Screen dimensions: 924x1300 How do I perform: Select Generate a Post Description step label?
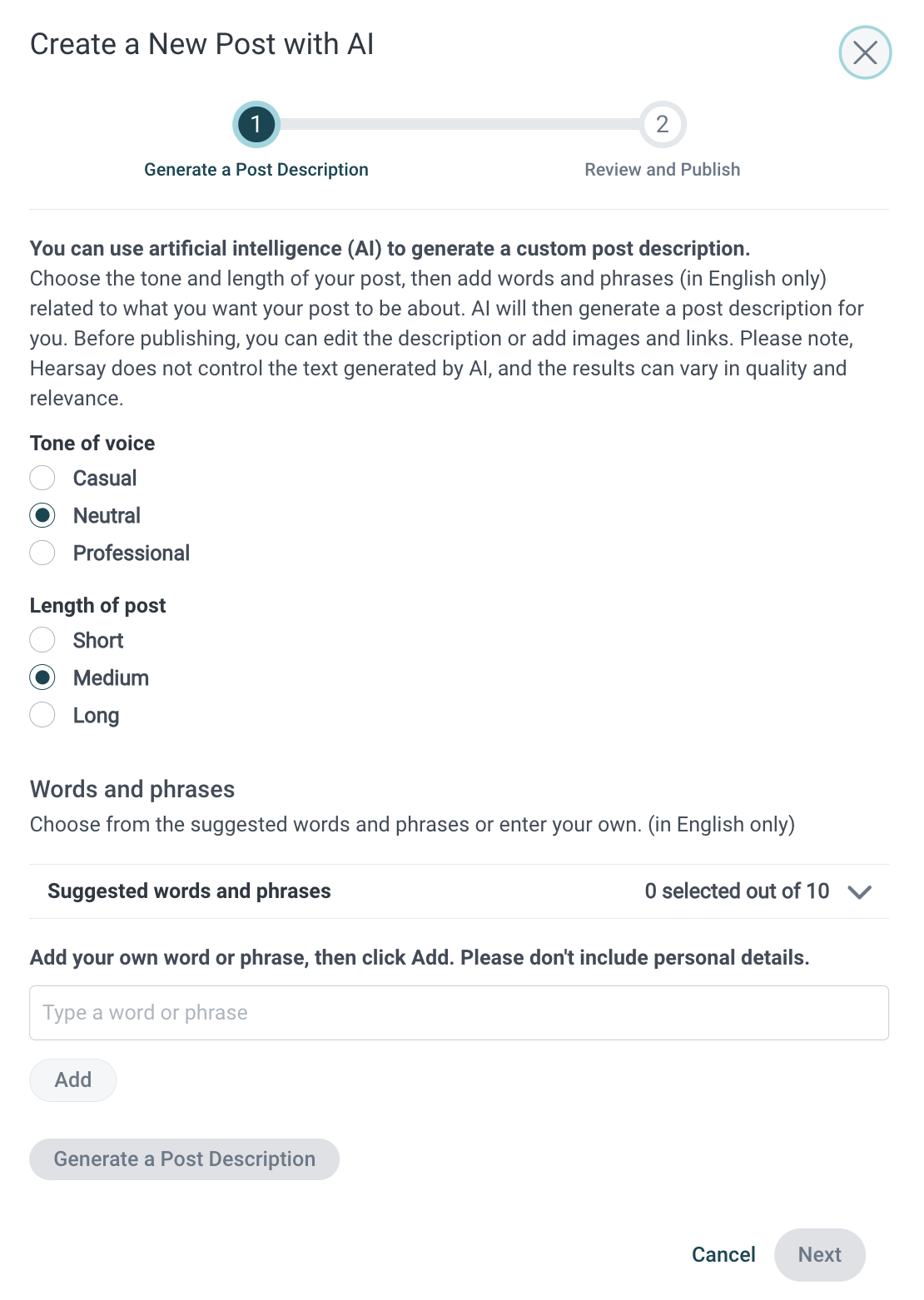coord(256,170)
